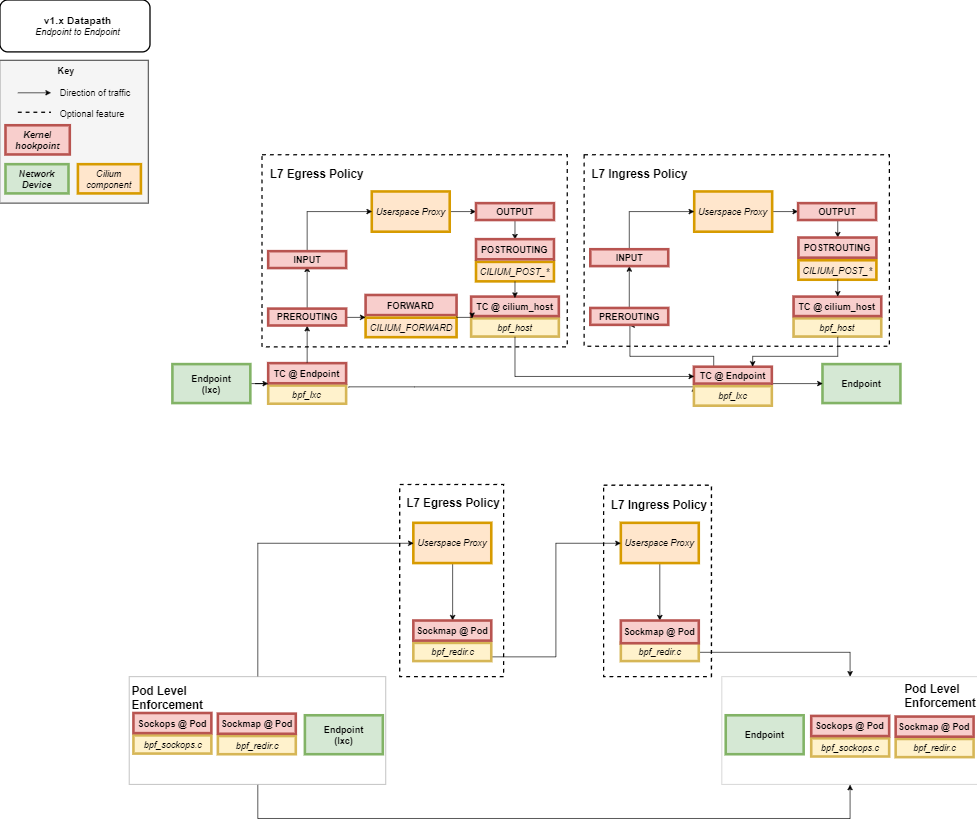Click bpf_redir.c in lower L7 Egress Policy
977x822 pixels.
coord(452,652)
